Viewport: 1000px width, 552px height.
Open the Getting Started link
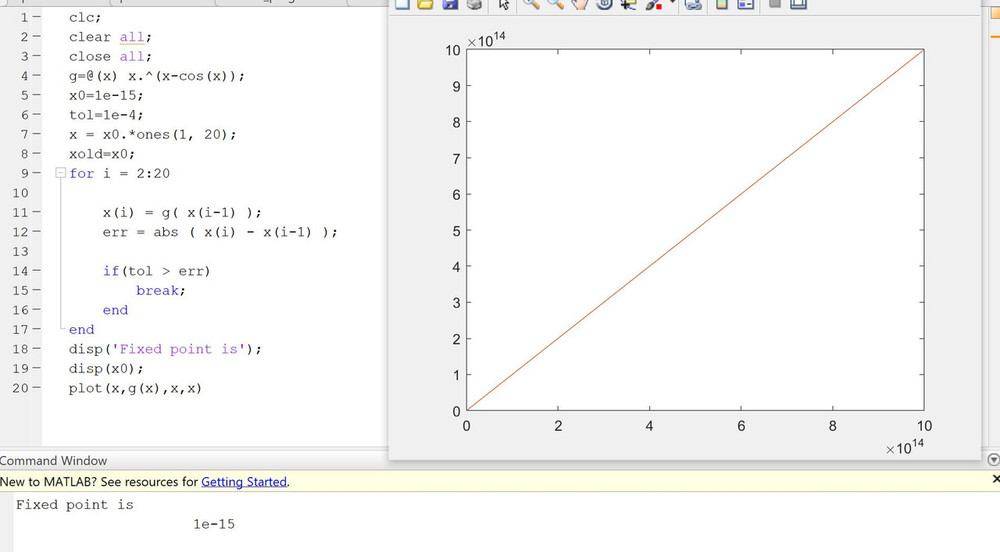[244, 482]
